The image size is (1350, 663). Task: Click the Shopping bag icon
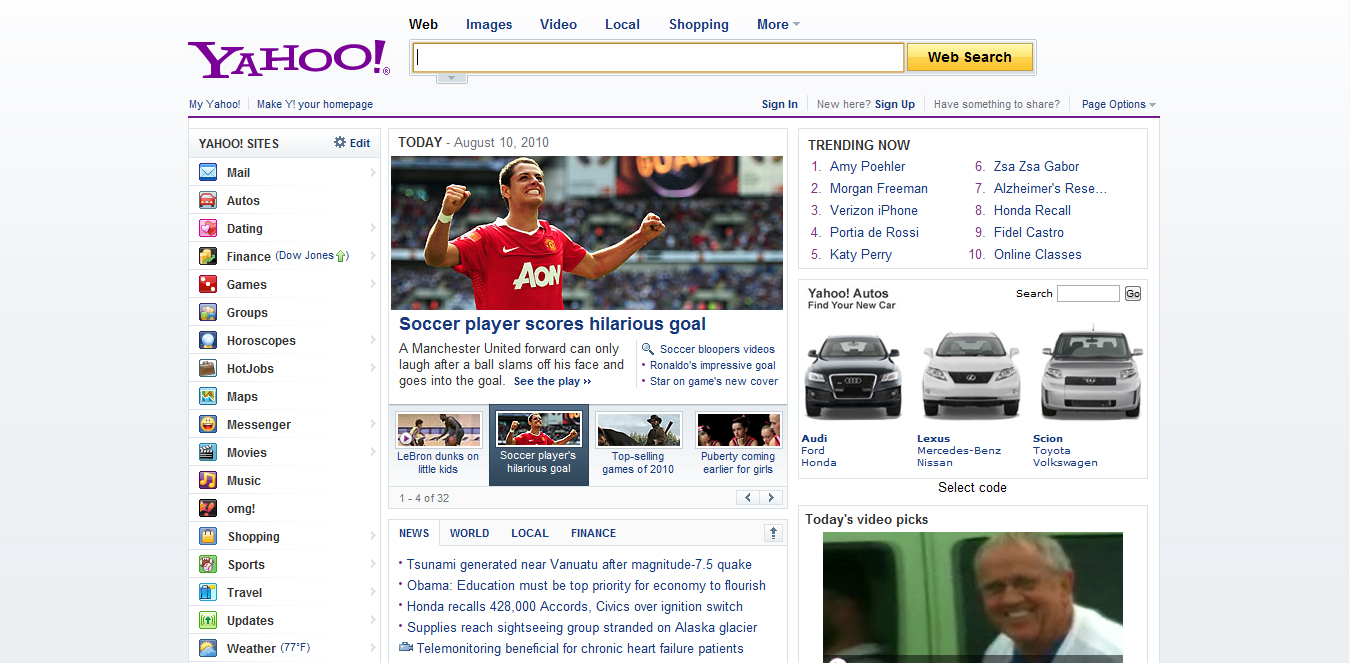coord(208,536)
